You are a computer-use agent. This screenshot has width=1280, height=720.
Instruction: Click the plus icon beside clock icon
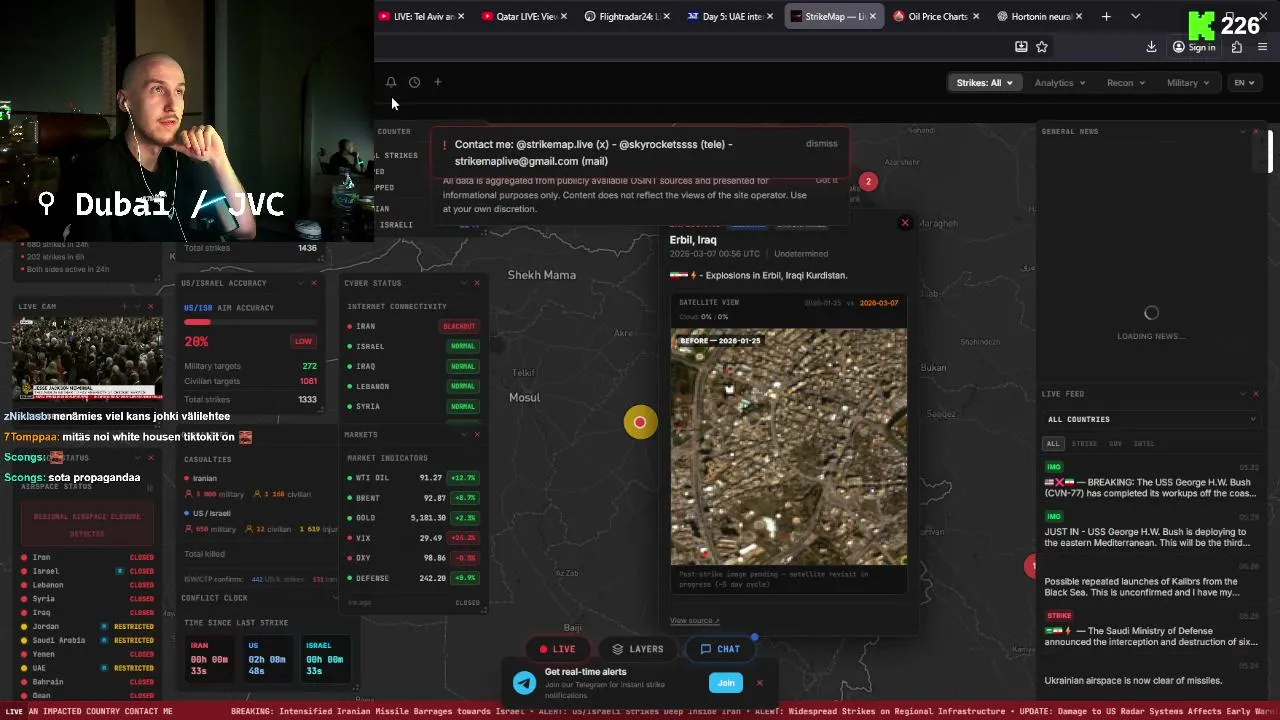click(x=437, y=82)
